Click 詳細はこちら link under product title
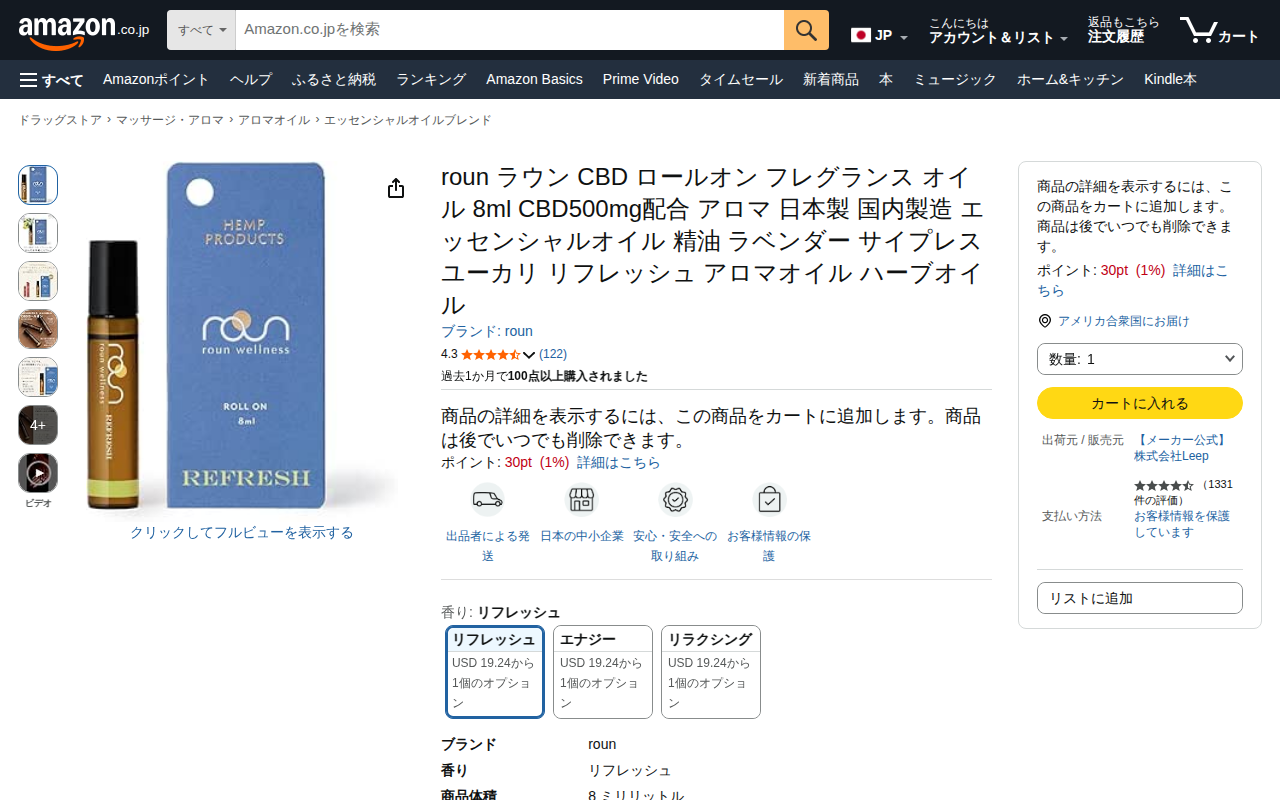Viewport: 1280px width, 800px height. point(619,462)
